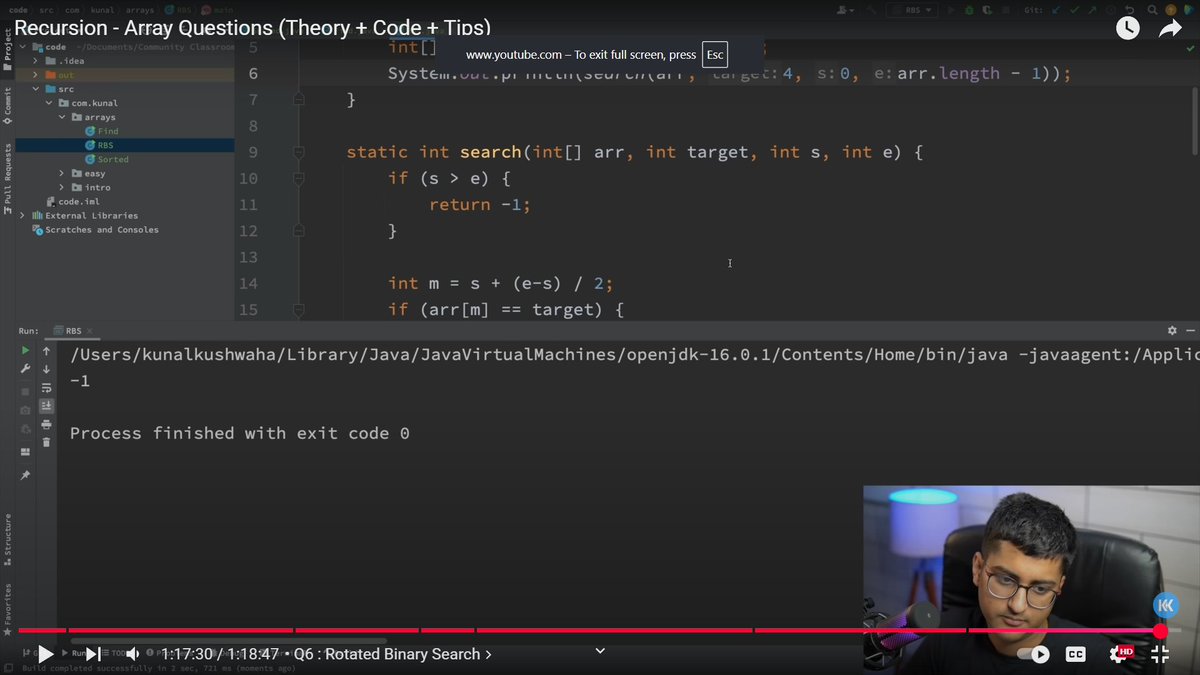Click line 'int m = s + (e-s) / 2;'

pos(500,283)
